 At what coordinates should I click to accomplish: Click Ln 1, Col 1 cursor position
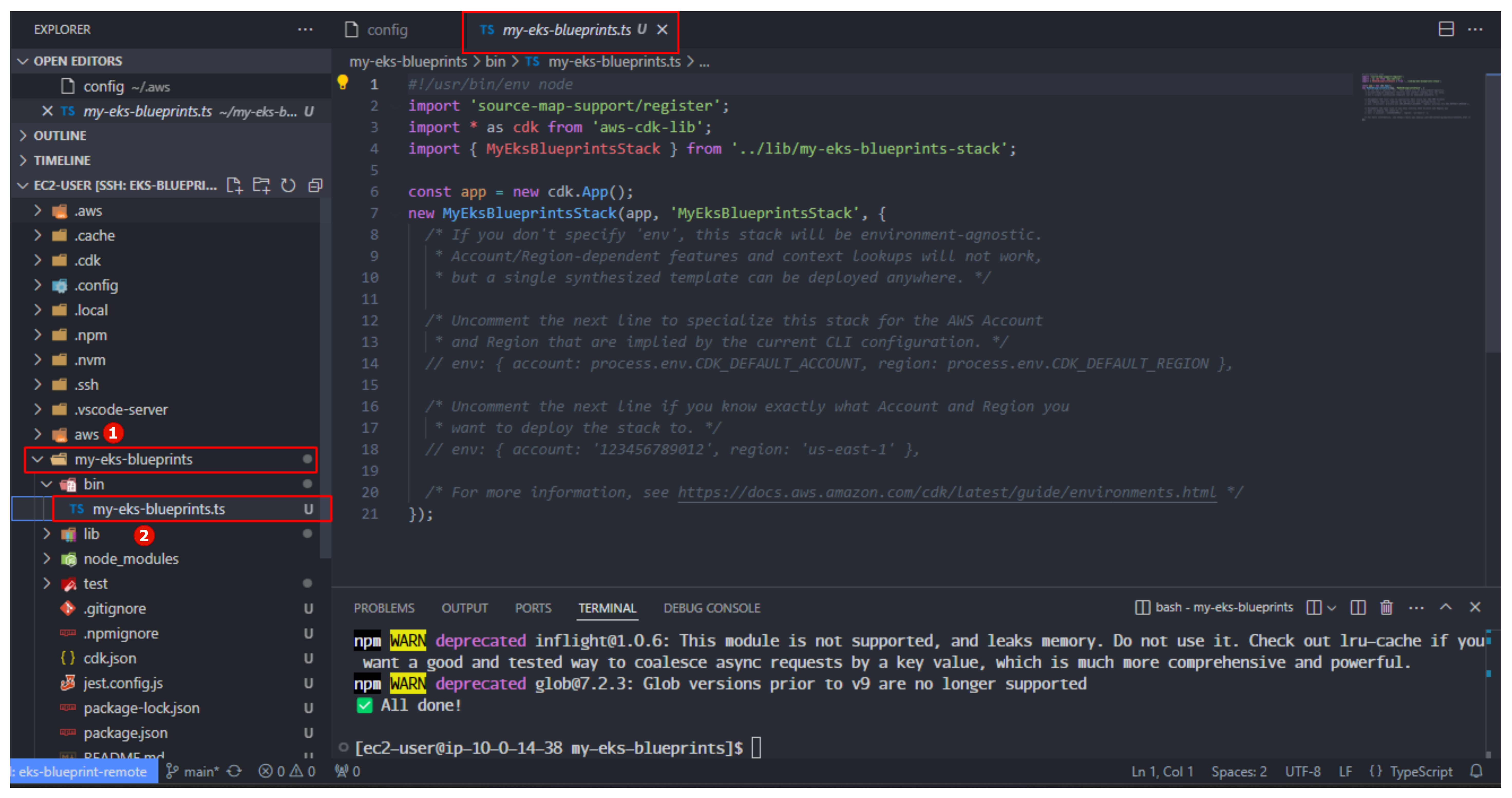pos(1162,772)
